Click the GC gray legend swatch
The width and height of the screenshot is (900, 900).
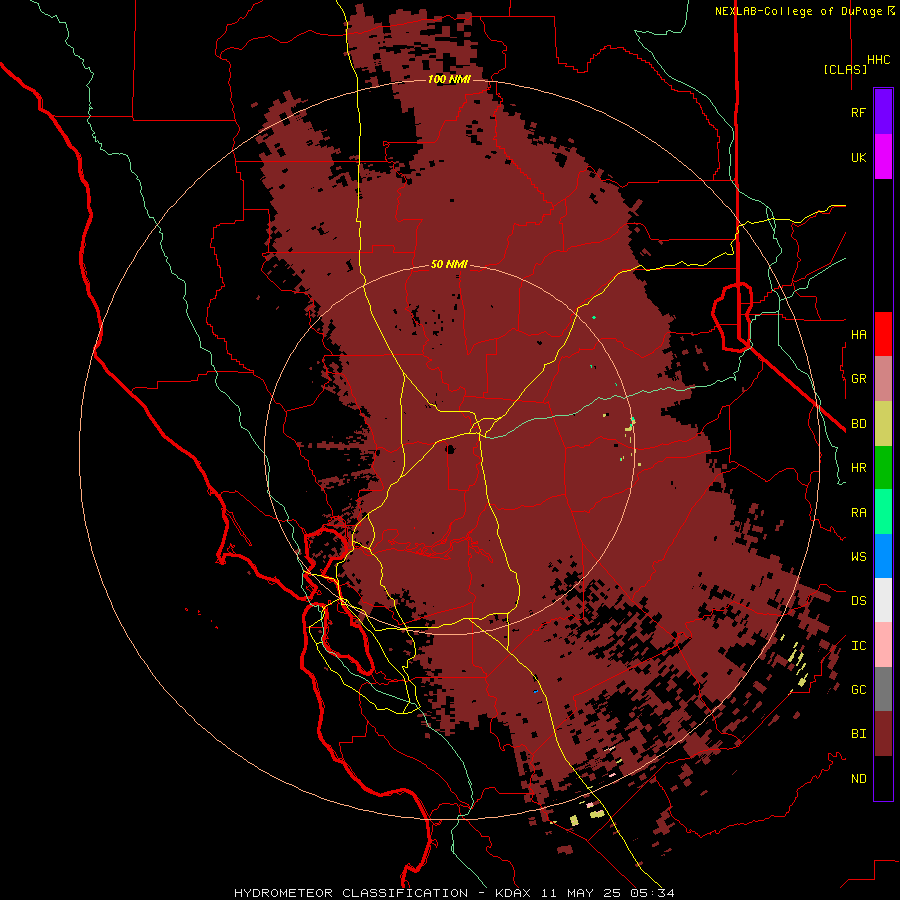[883, 689]
